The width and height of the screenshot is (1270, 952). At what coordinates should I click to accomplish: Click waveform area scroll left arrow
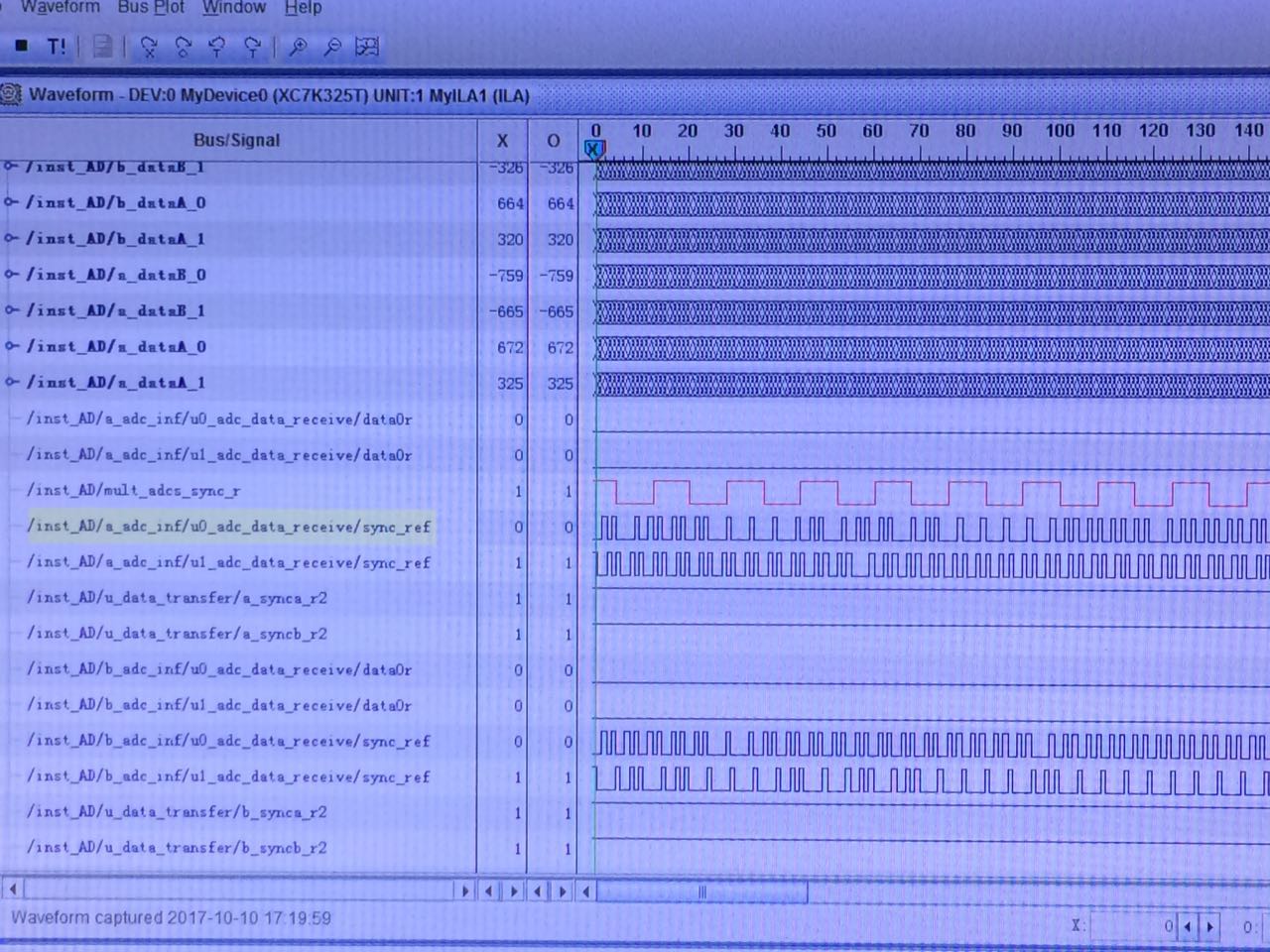[x=586, y=891]
